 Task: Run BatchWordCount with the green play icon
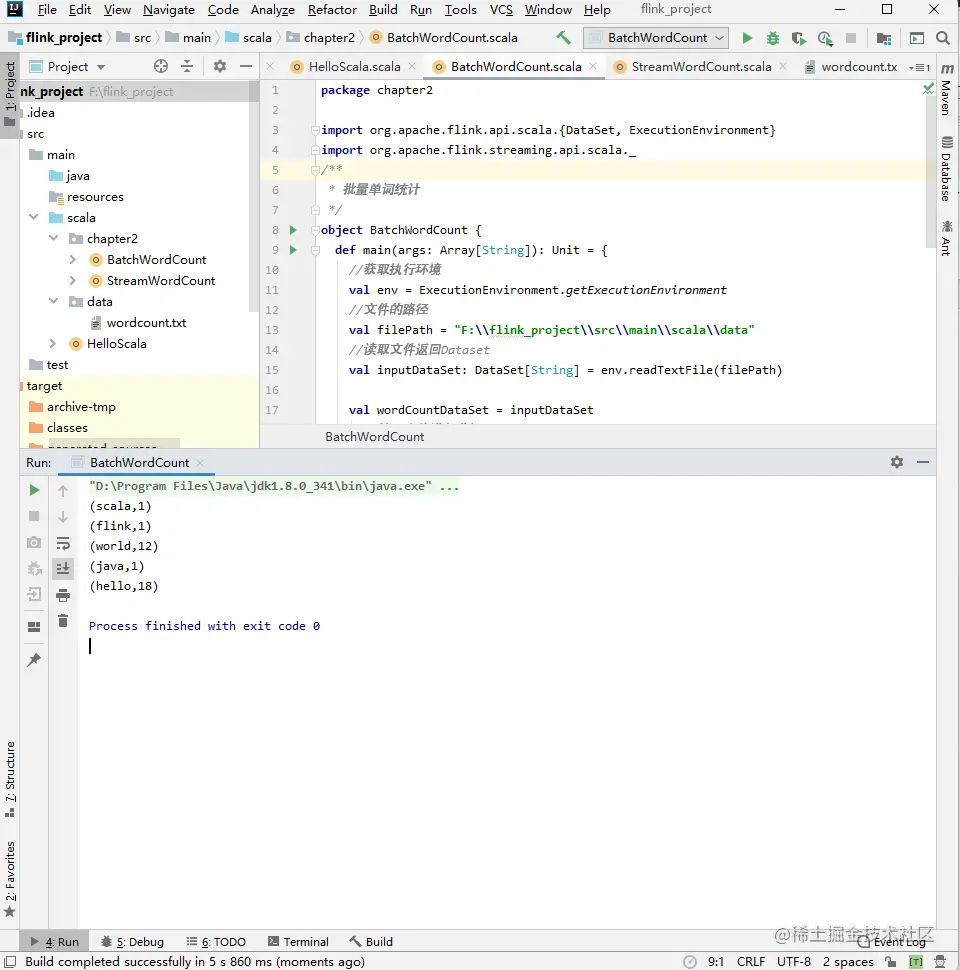(747, 38)
